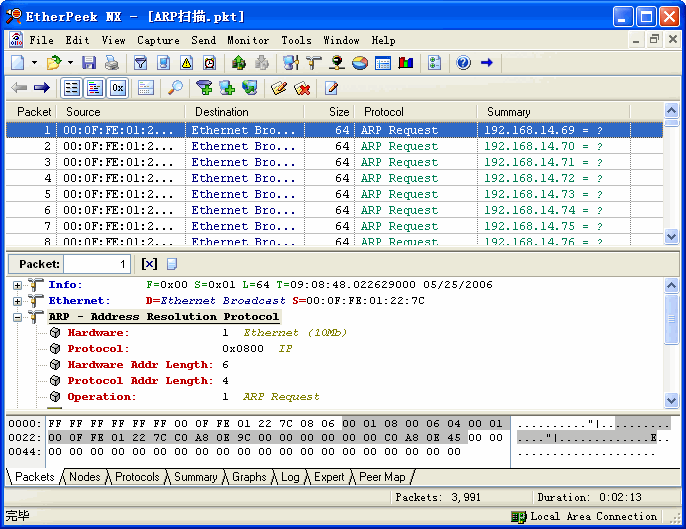Expand the Ethernet tree node
686x529 pixels.
tap(17, 301)
